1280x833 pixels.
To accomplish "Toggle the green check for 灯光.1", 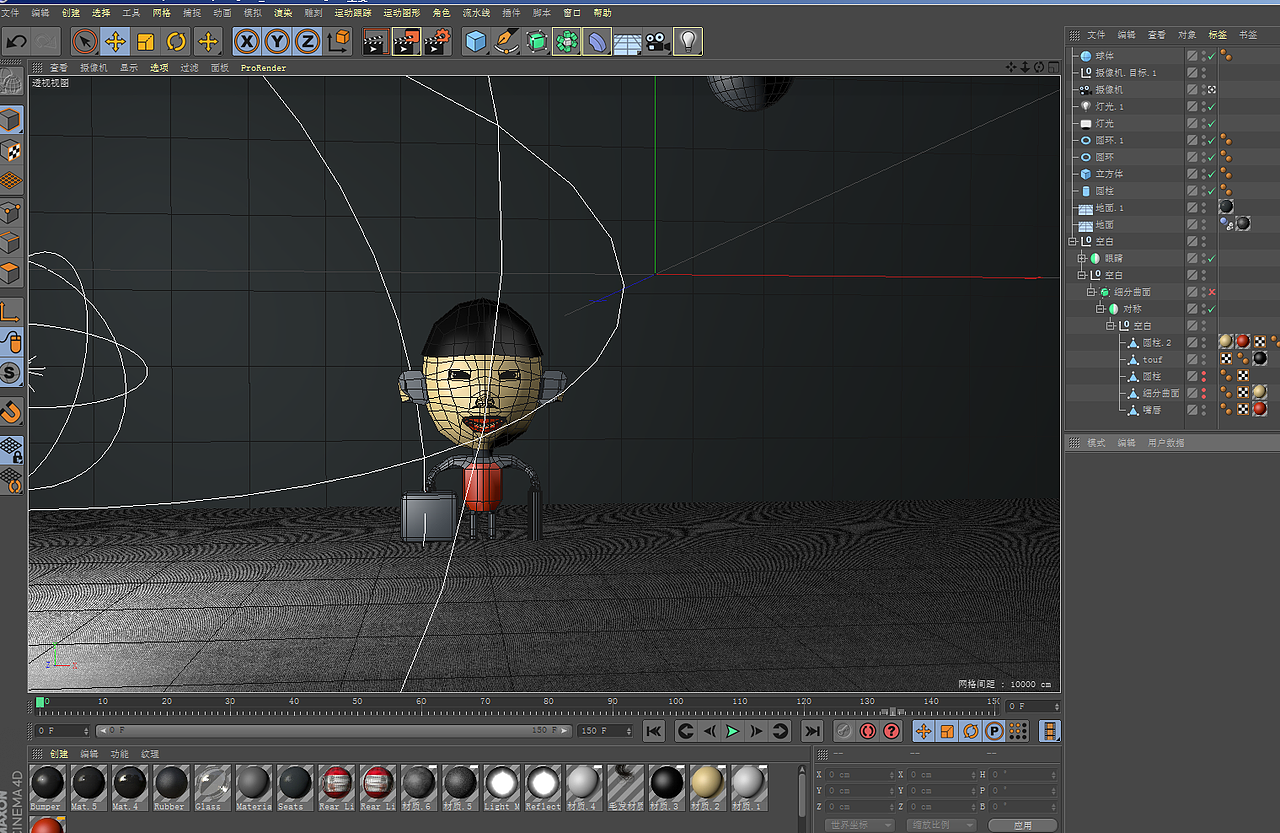I will click(1212, 106).
